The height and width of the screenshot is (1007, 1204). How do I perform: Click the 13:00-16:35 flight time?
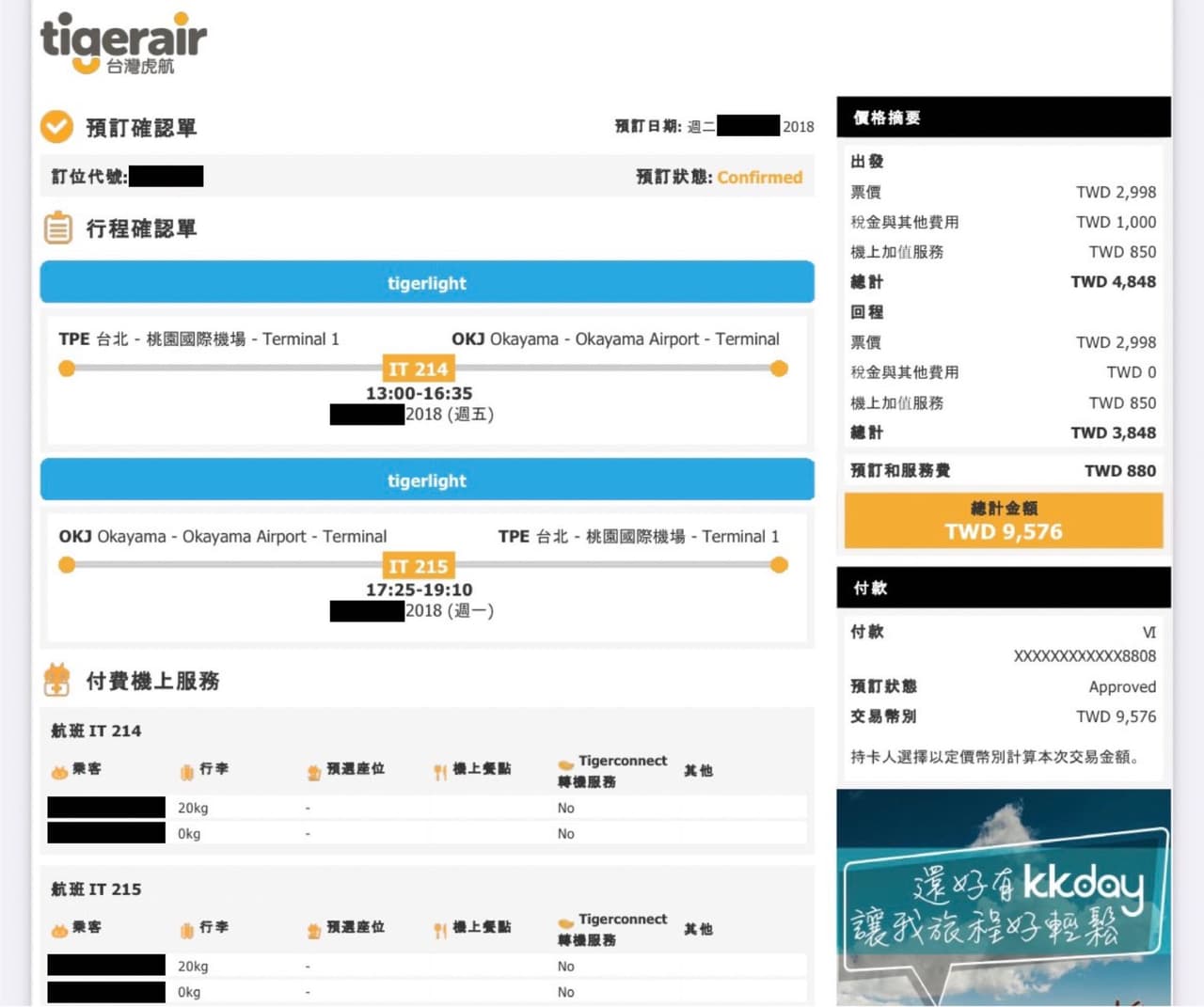coord(420,393)
